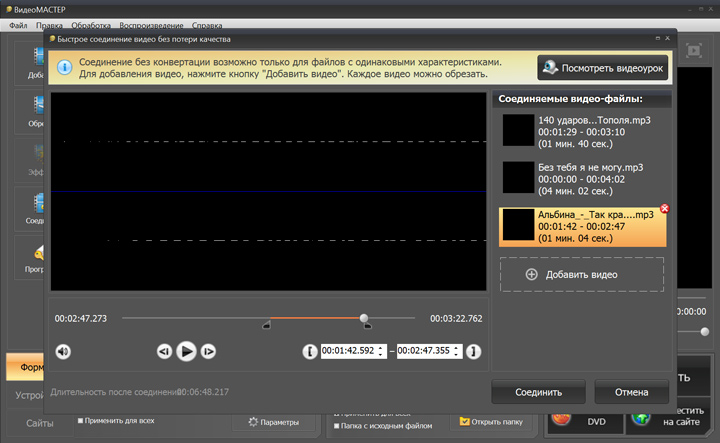Set trim start with left bracket button

[x=310, y=352]
